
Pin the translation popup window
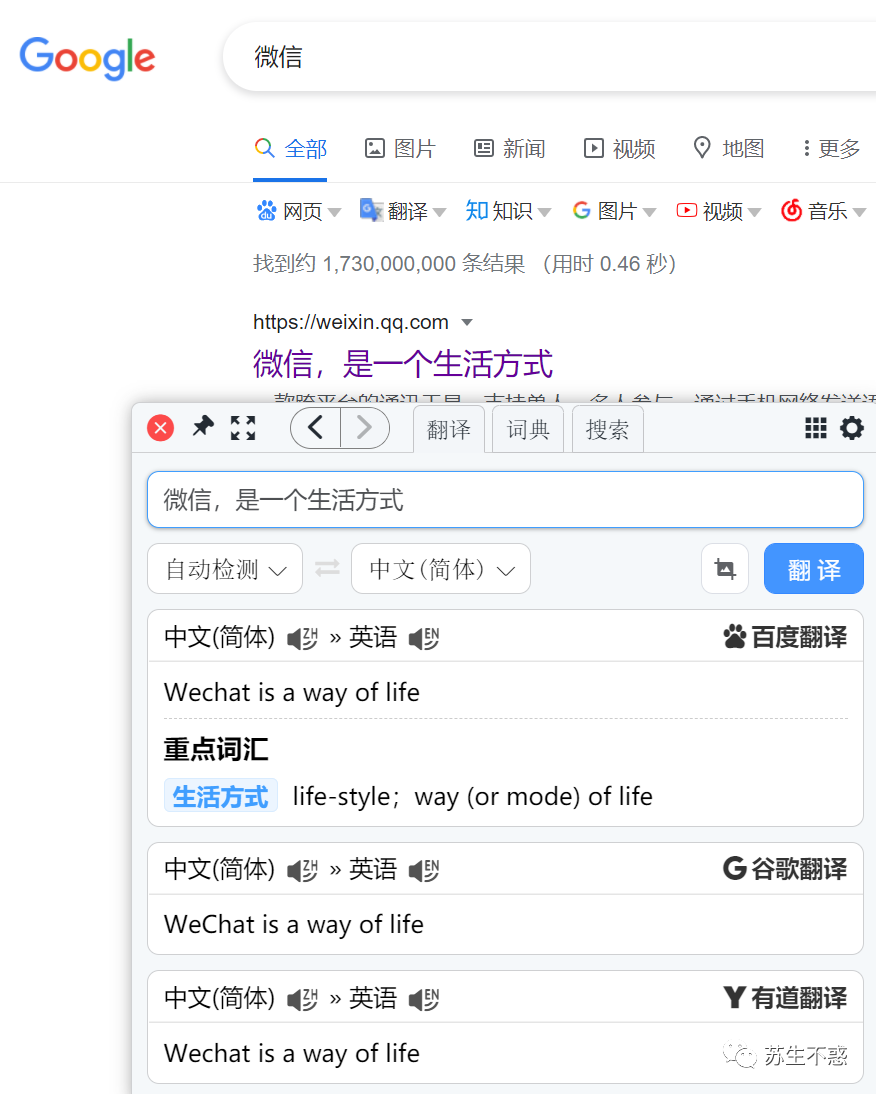point(203,426)
